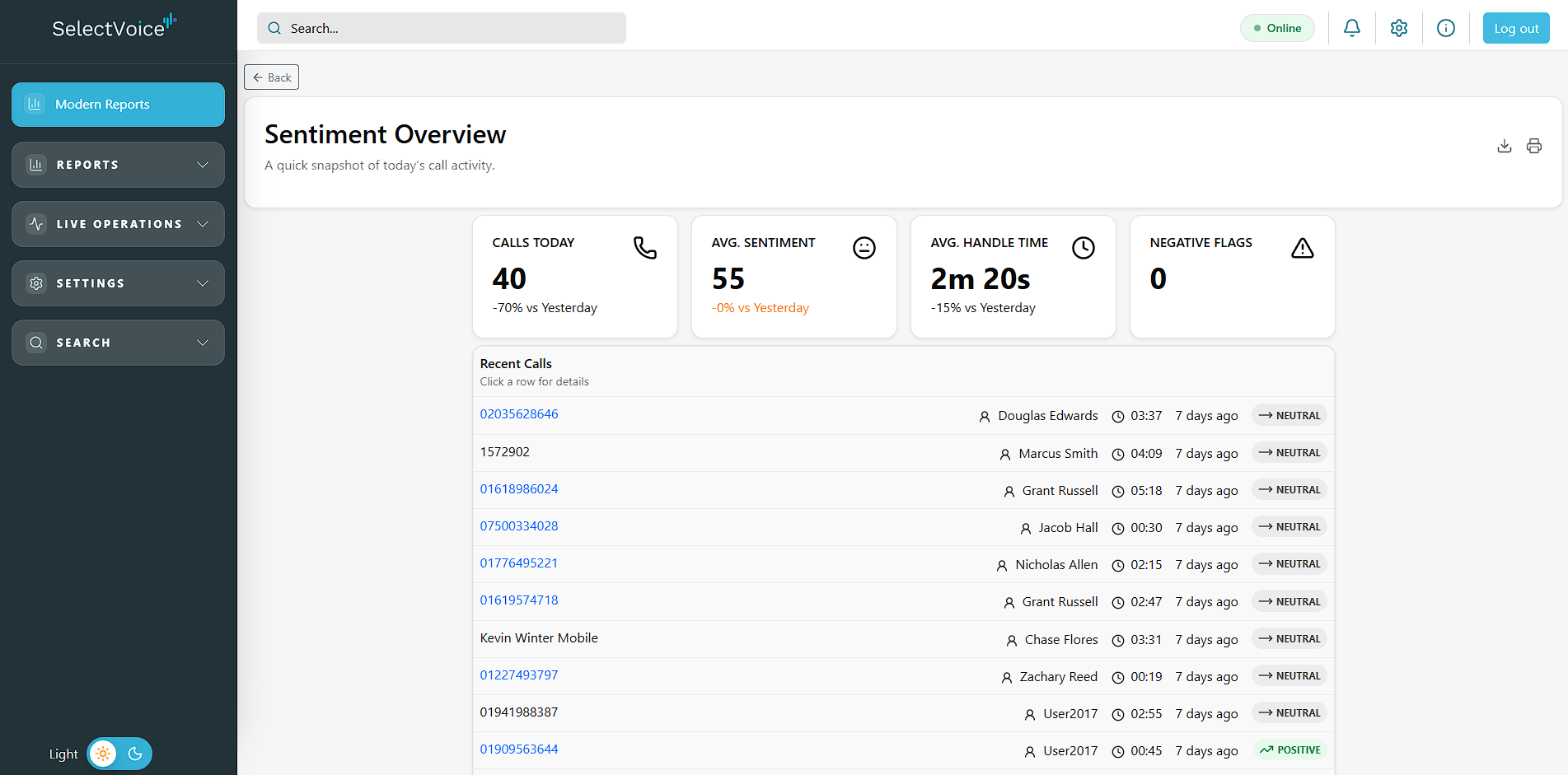Screen dimensions: 1568x775
Task: Open the Kevin Winter Mobile call row
Action: [903, 639]
